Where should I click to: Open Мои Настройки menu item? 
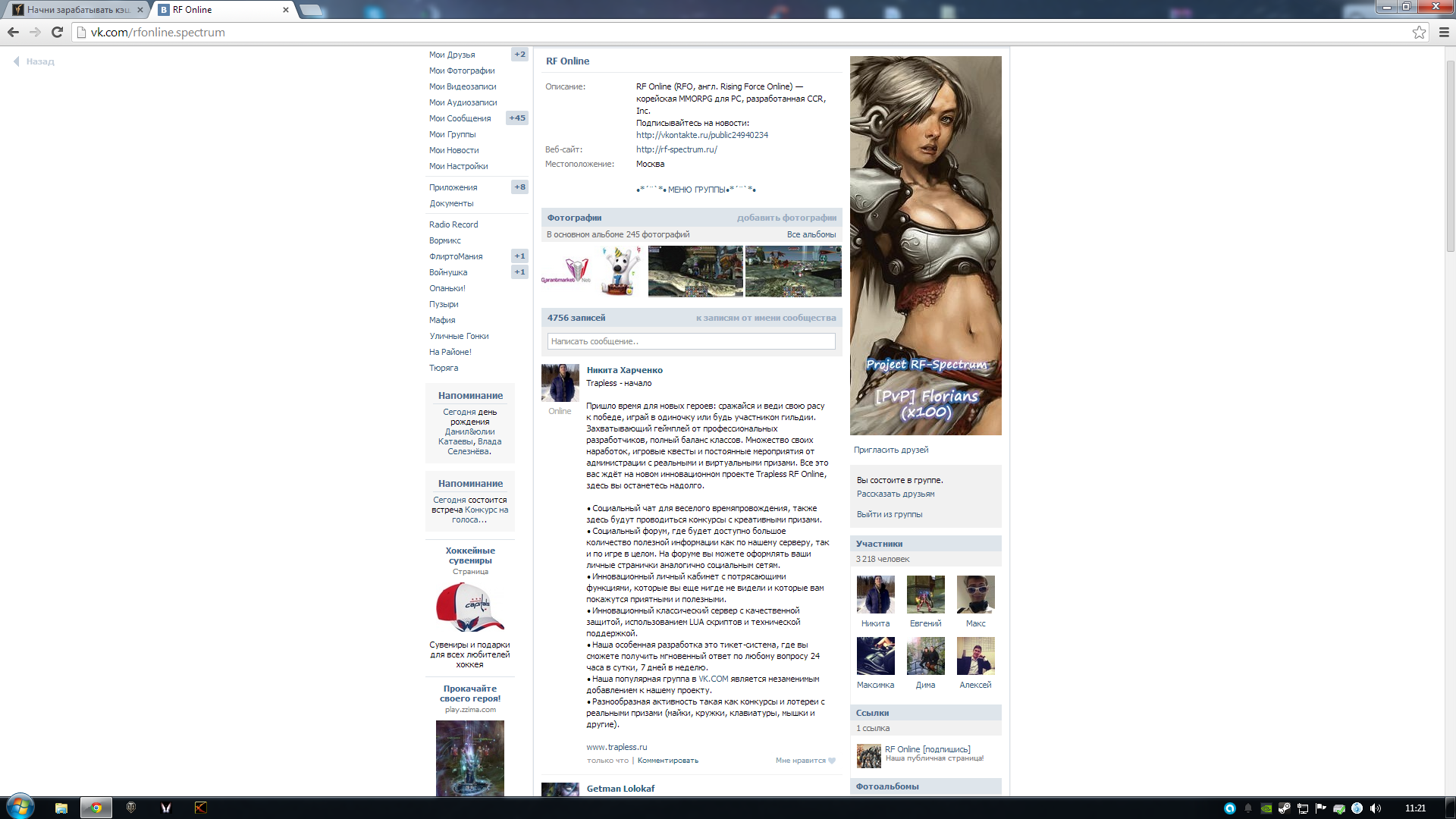point(458,166)
